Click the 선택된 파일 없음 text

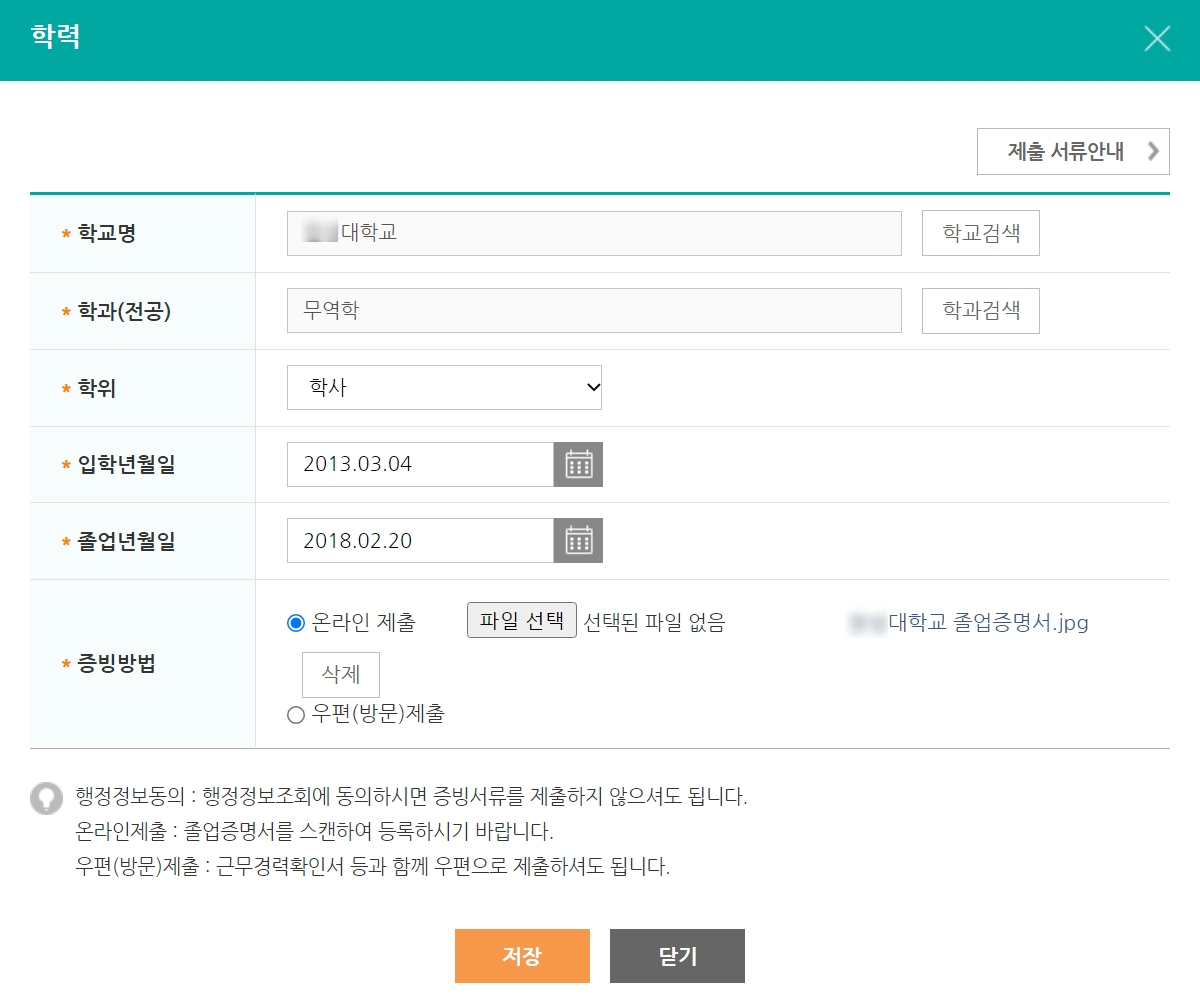pos(654,623)
